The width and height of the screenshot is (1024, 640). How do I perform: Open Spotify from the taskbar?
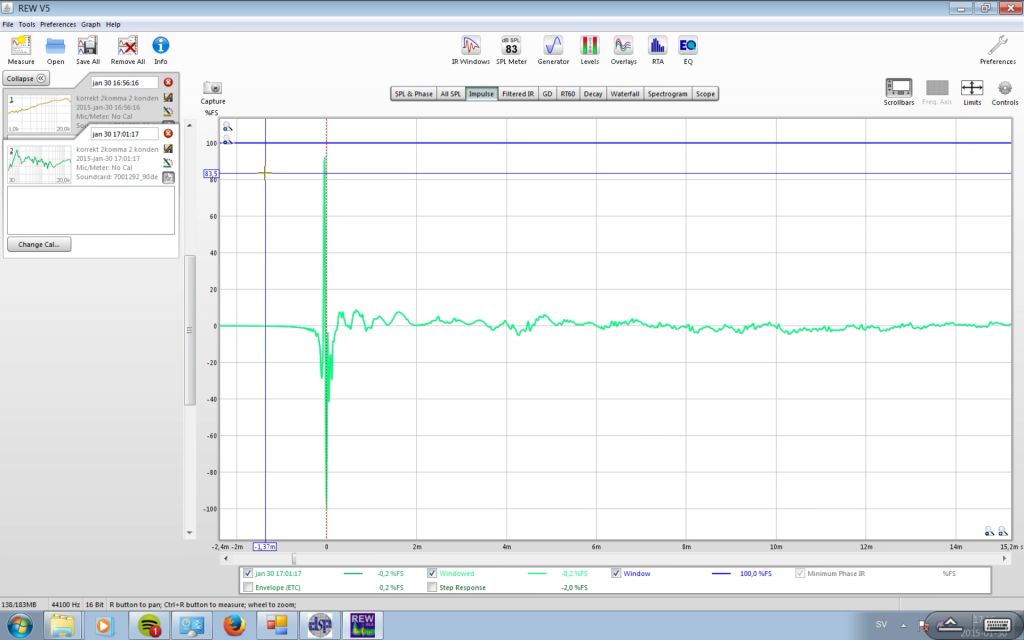coord(150,625)
